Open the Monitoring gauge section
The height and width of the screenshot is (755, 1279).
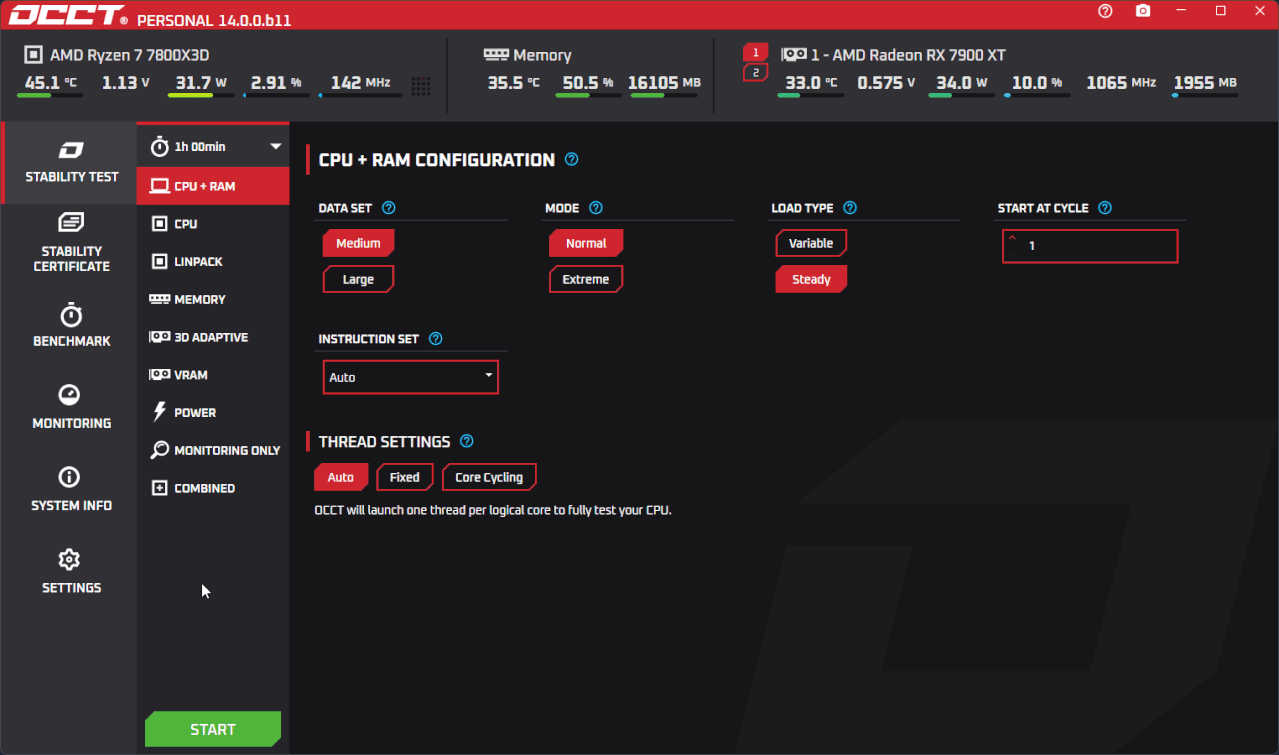coord(71,407)
